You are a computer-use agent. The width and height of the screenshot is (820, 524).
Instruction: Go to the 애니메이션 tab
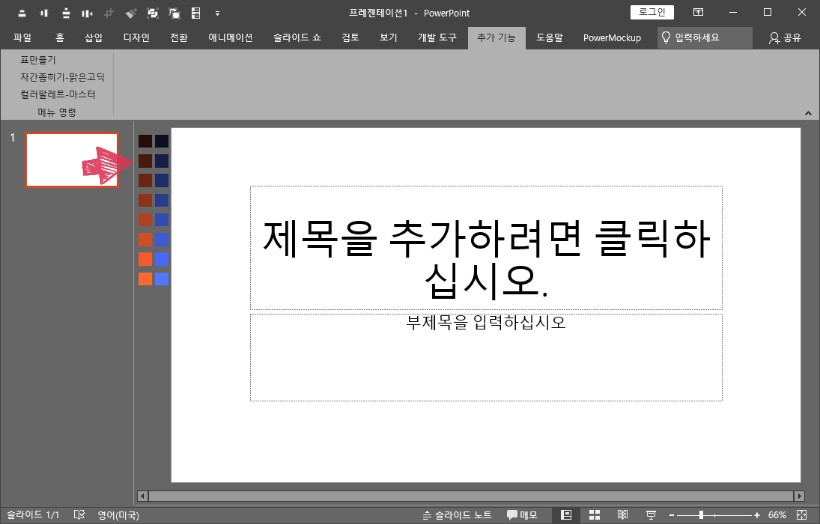(231, 38)
